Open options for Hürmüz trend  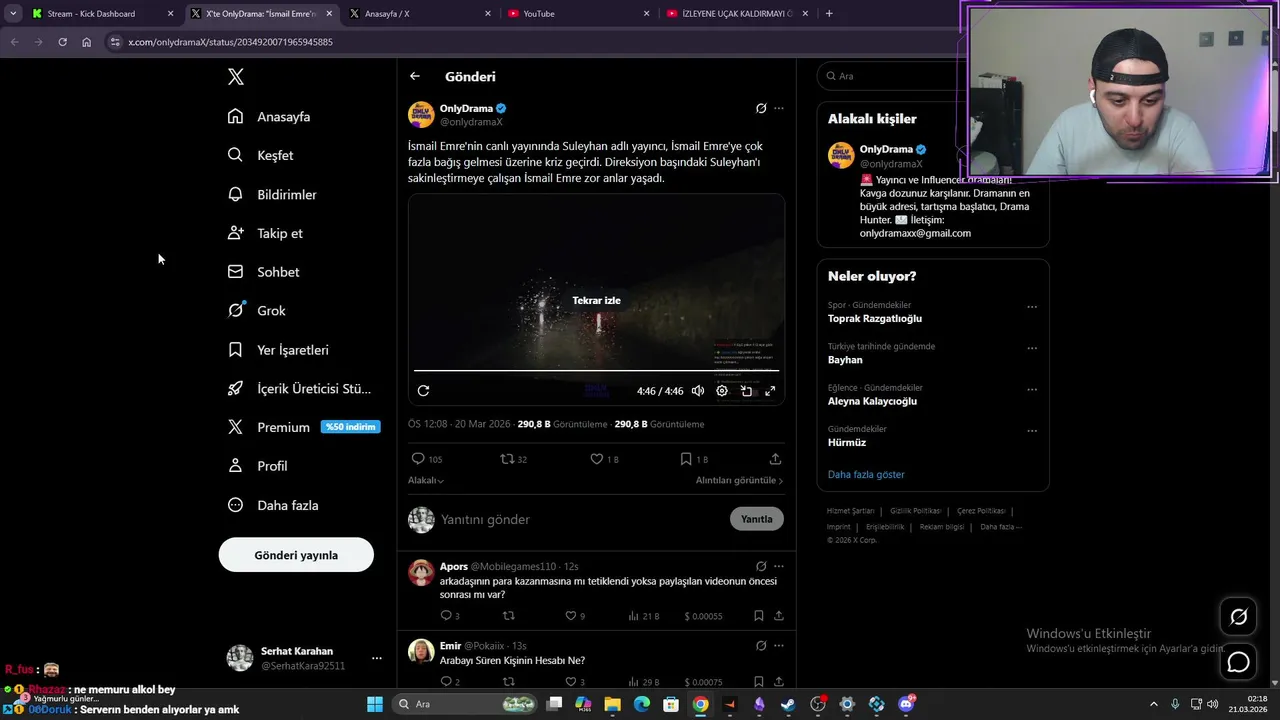pyautogui.click(x=1032, y=431)
